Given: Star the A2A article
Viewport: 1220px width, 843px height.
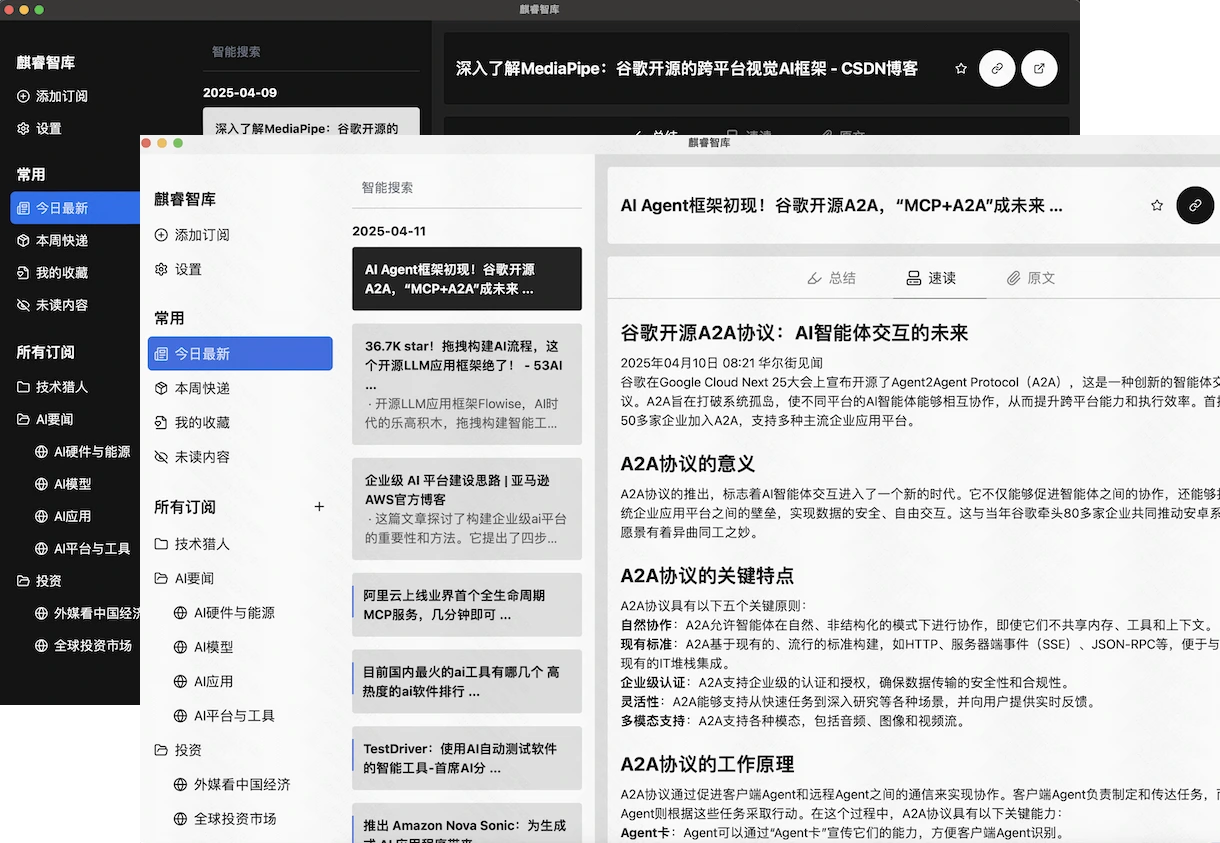Looking at the screenshot, I should (x=1157, y=204).
